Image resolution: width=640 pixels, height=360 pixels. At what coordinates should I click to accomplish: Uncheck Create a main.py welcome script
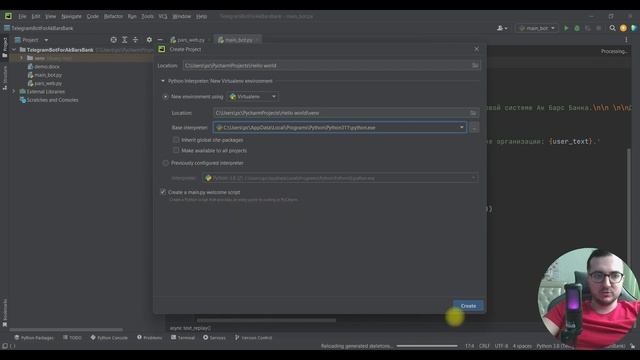click(x=163, y=192)
